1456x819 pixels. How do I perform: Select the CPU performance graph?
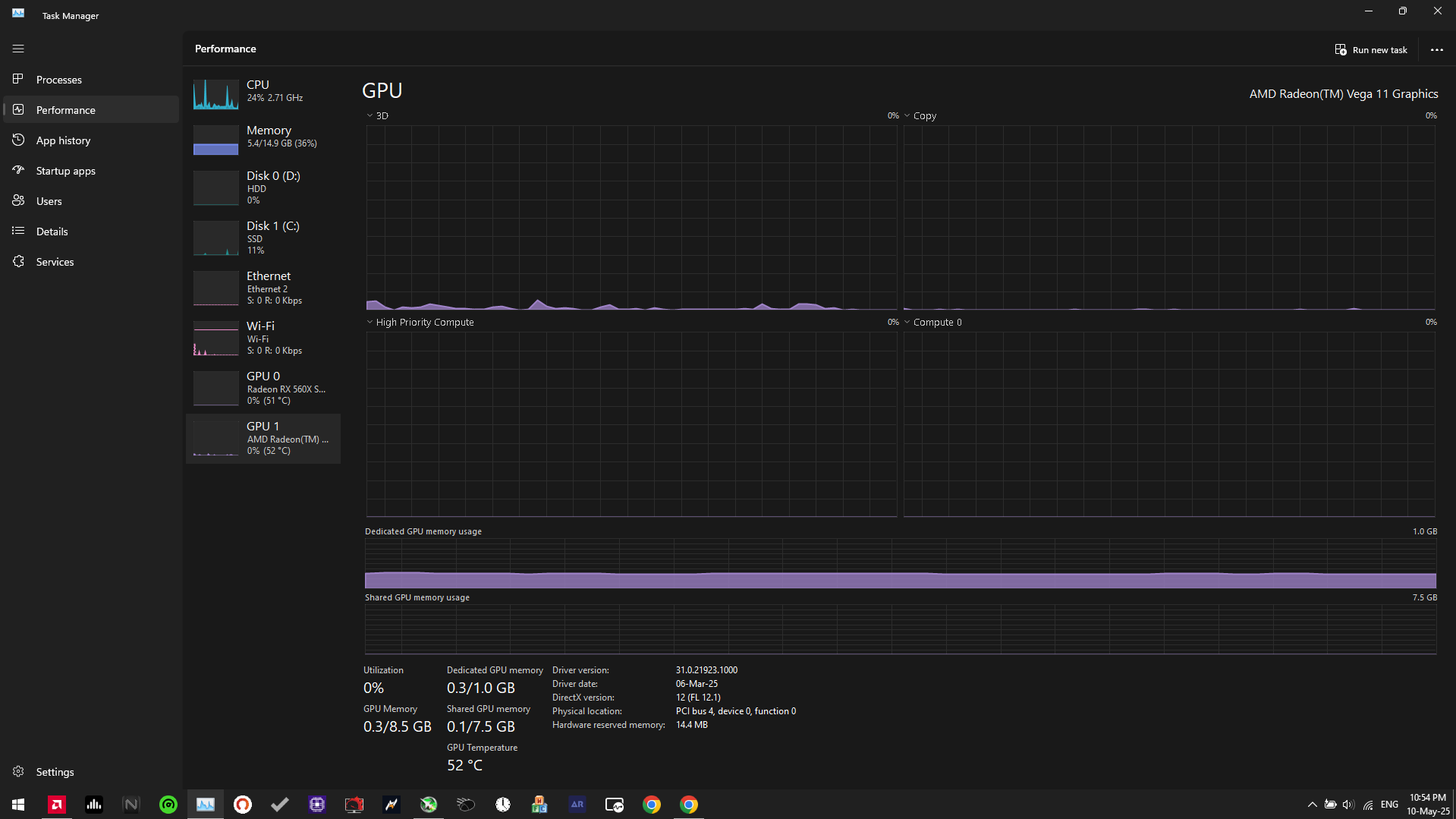tap(263, 93)
